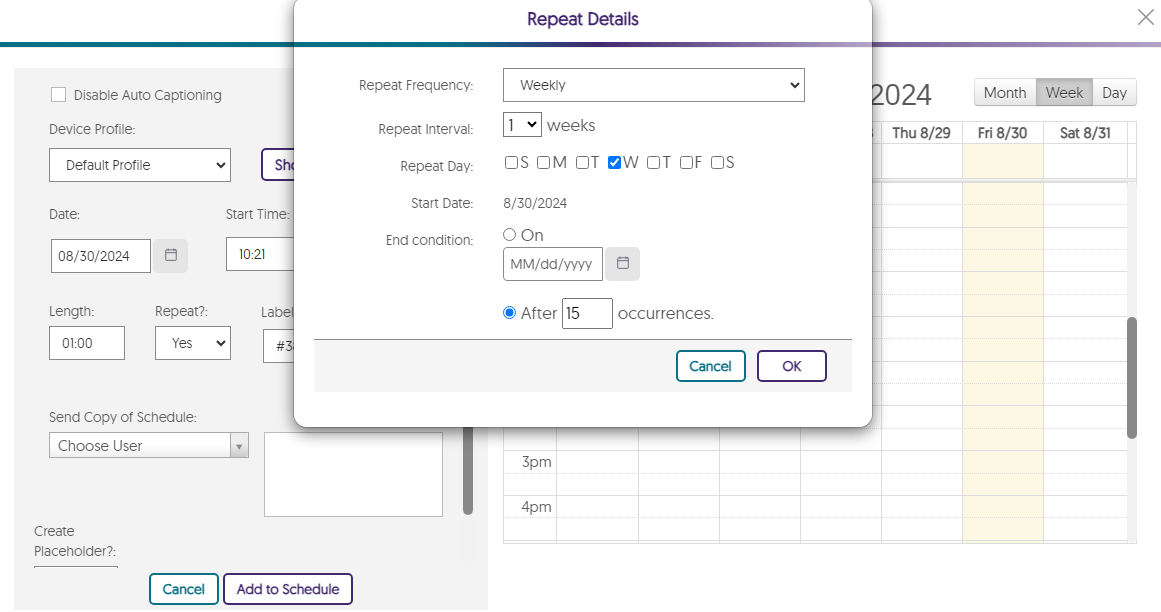
Task: Switch the calendar to Month view
Action: pos(1004,93)
